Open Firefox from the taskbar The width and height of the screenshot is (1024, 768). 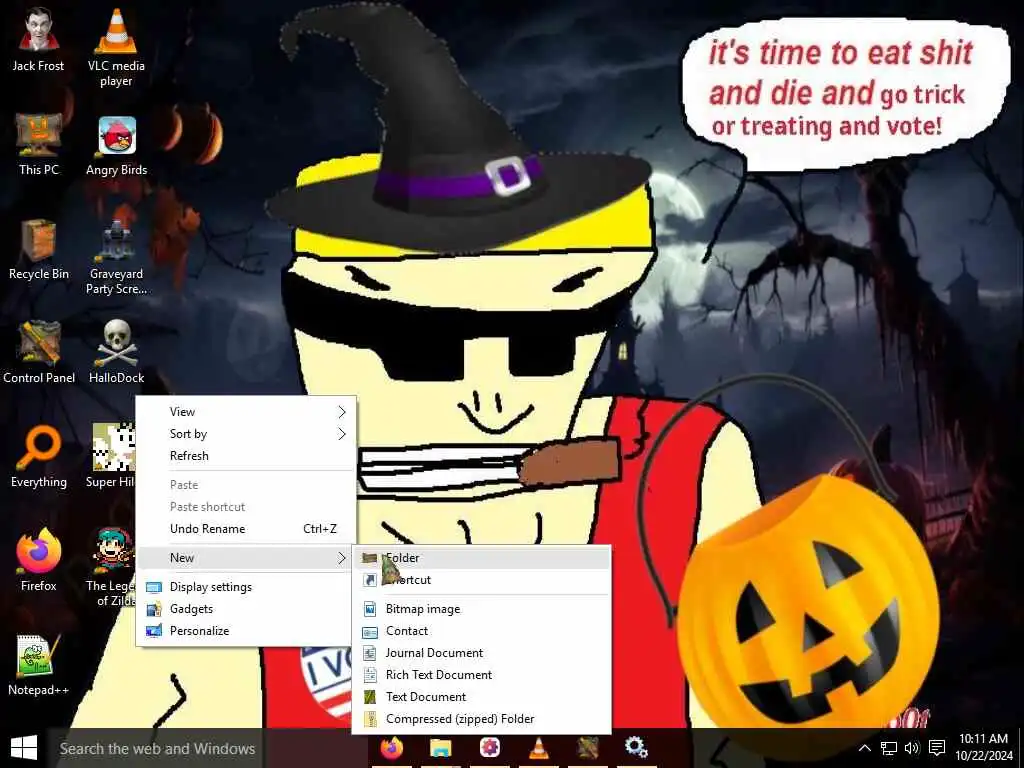coord(392,748)
